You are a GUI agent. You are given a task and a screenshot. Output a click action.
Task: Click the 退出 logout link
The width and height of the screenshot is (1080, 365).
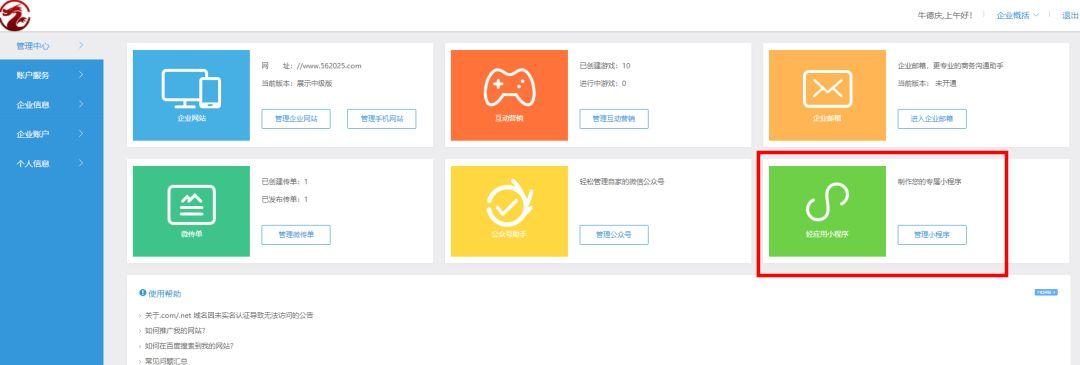pos(1070,15)
